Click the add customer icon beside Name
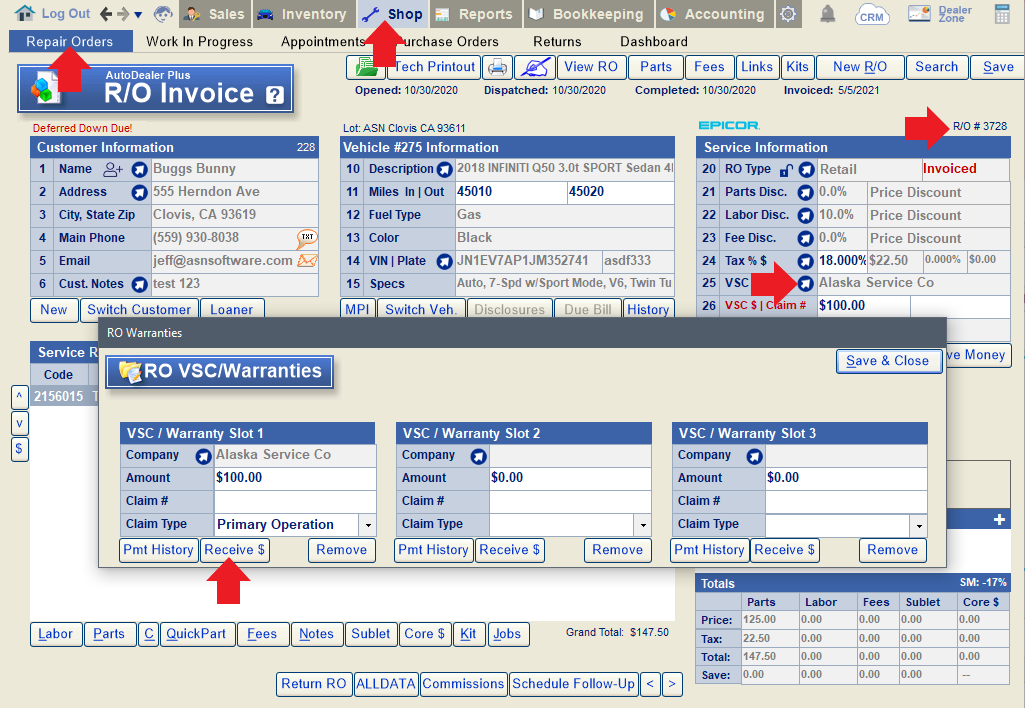This screenshot has height=708, width=1025. (112, 170)
